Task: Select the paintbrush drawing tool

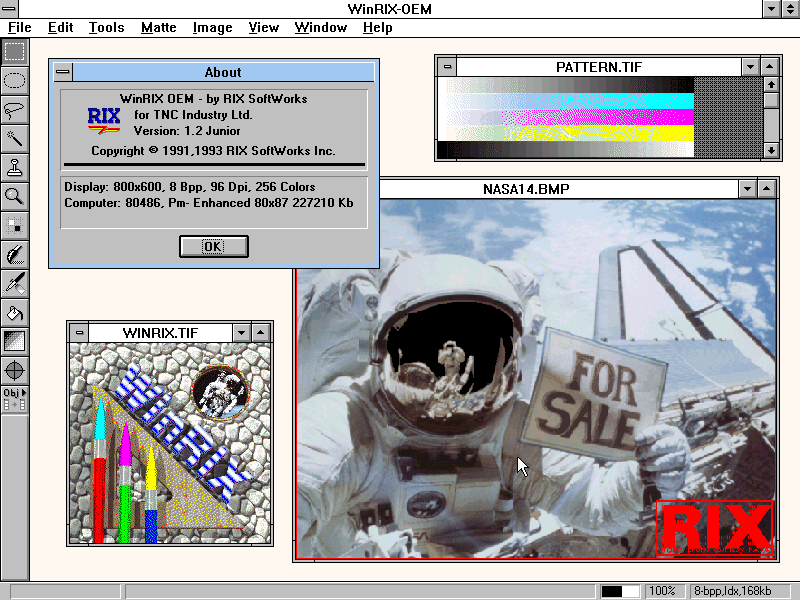Action: pos(14,255)
